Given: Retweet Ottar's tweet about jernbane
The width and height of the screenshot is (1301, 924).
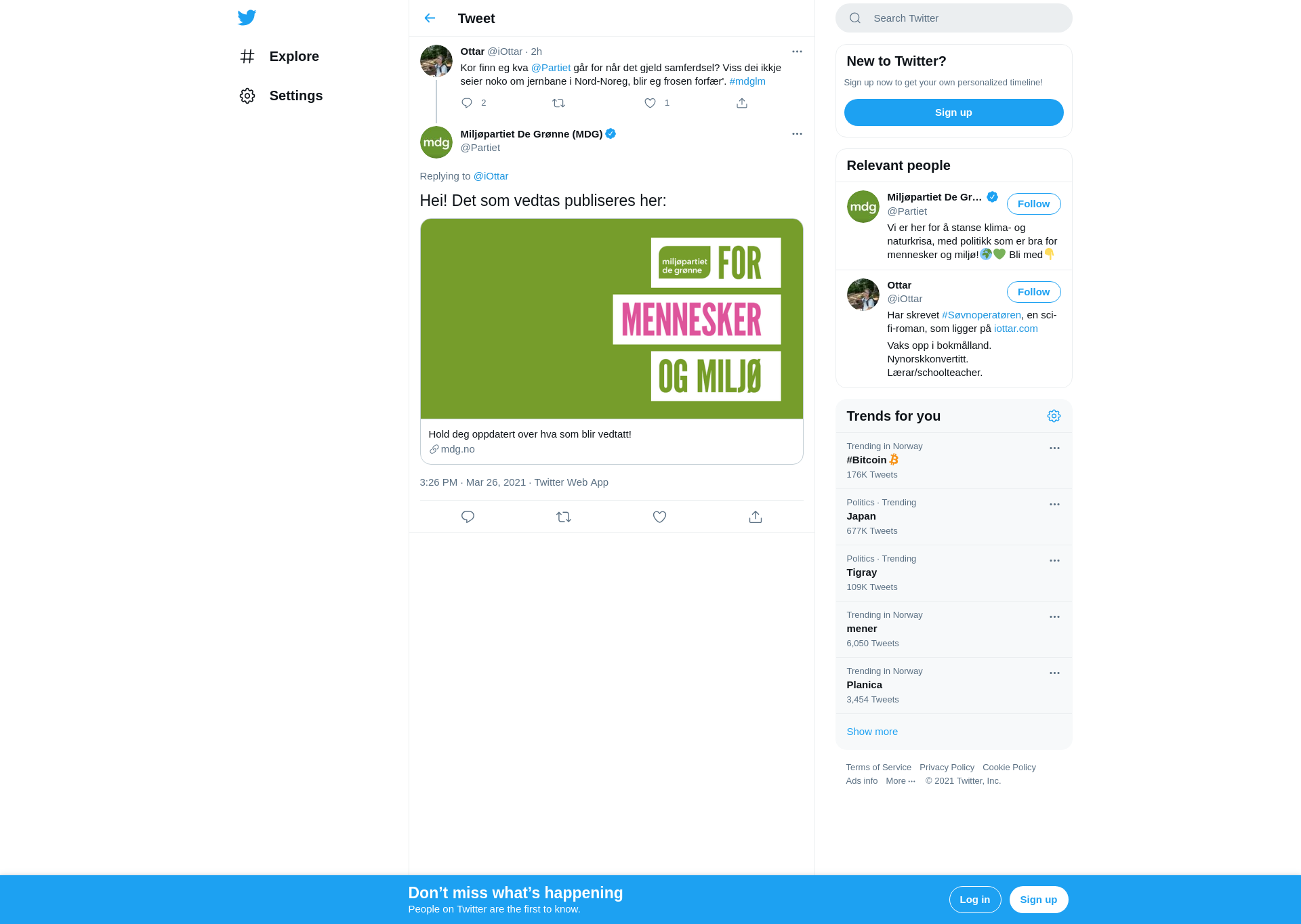Looking at the screenshot, I should pyautogui.click(x=558, y=103).
